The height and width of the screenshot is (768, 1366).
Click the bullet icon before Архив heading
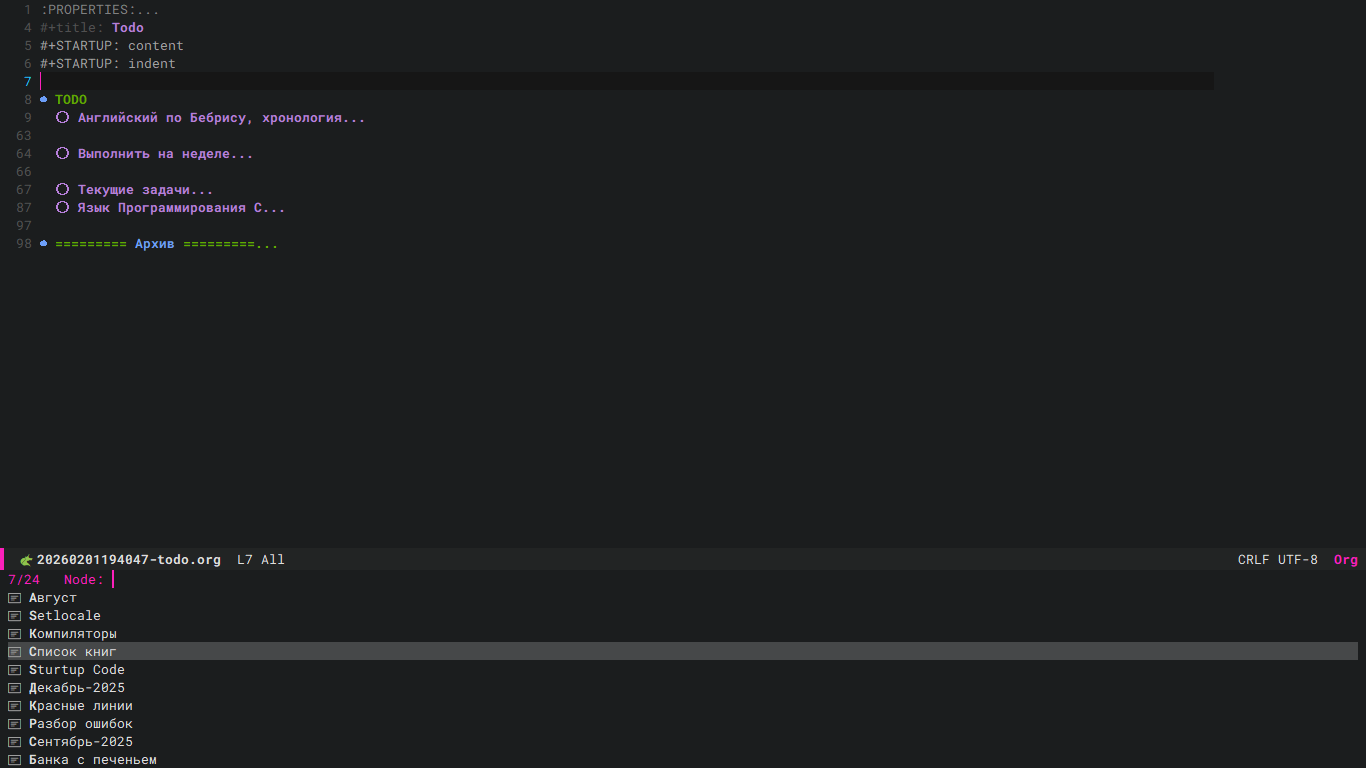point(44,244)
